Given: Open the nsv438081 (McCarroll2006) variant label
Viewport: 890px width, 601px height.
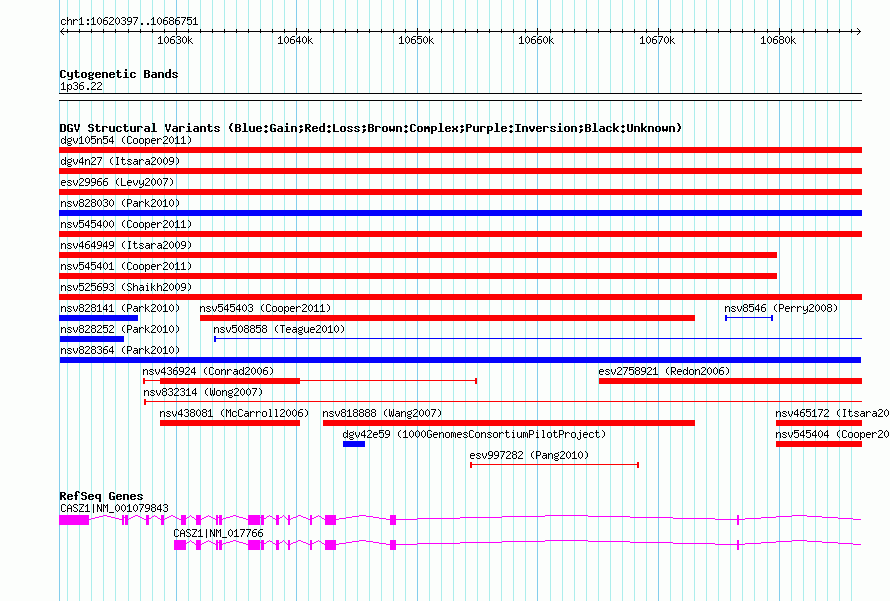Looking at the screenshot, I should point(234,413).
